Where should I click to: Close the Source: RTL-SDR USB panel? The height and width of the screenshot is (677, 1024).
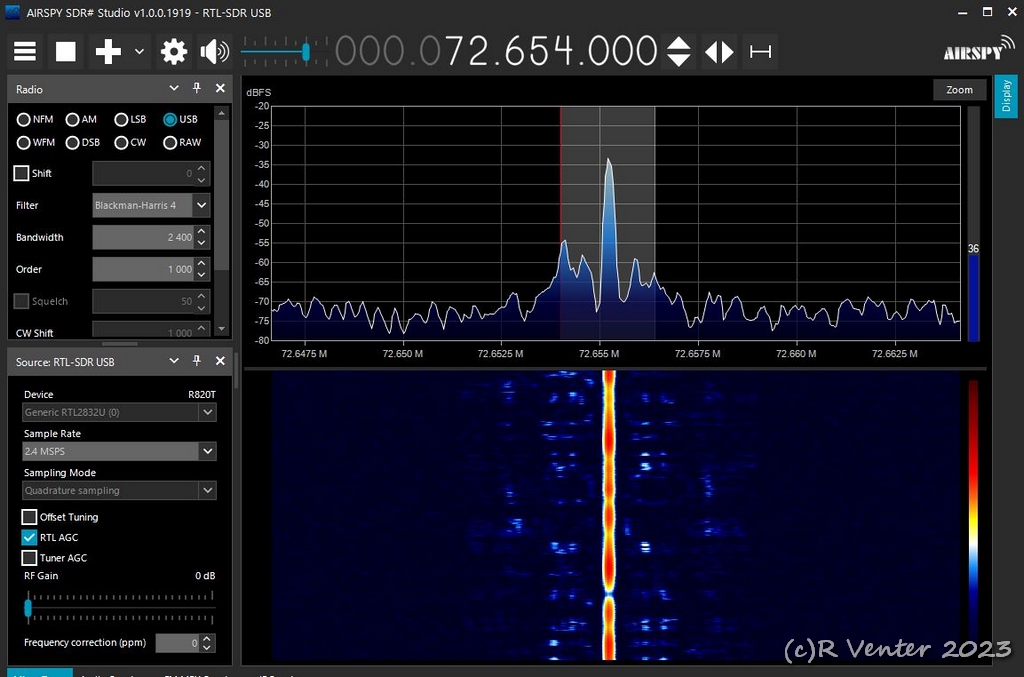pos(220,361)
